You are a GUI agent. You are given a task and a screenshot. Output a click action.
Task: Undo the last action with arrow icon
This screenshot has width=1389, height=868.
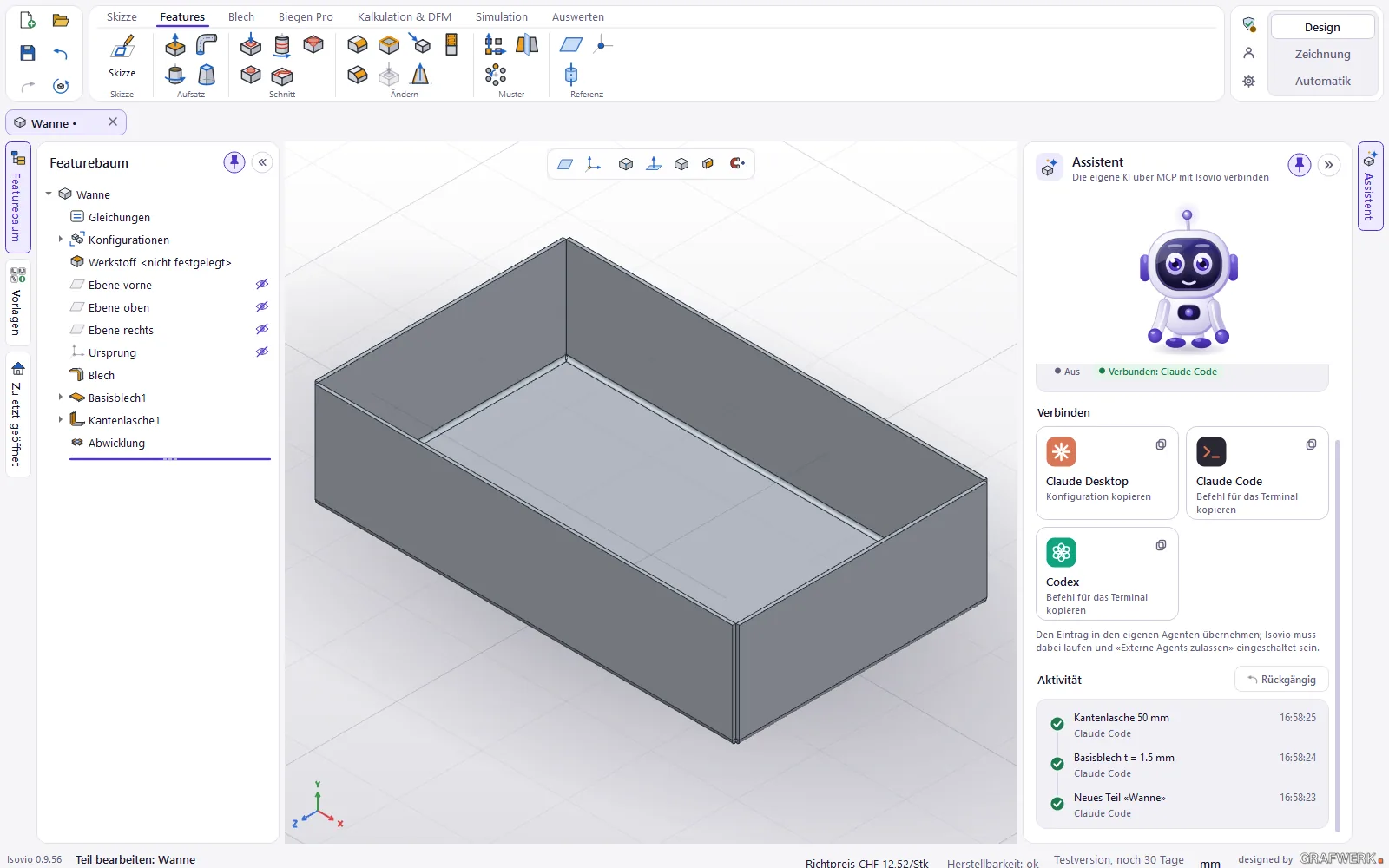[x=61, y=54]
